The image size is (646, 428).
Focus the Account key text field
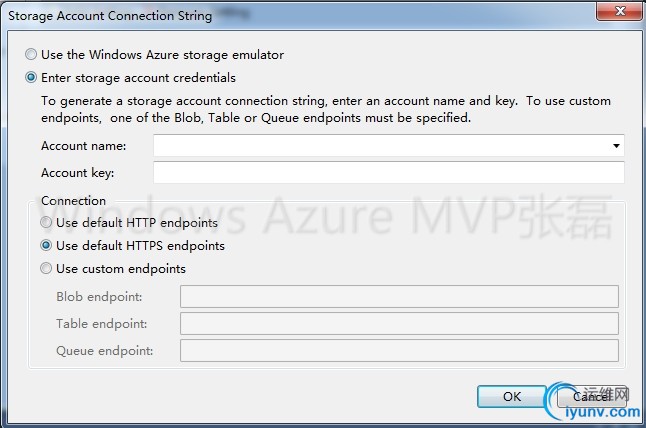coord(389,173)
